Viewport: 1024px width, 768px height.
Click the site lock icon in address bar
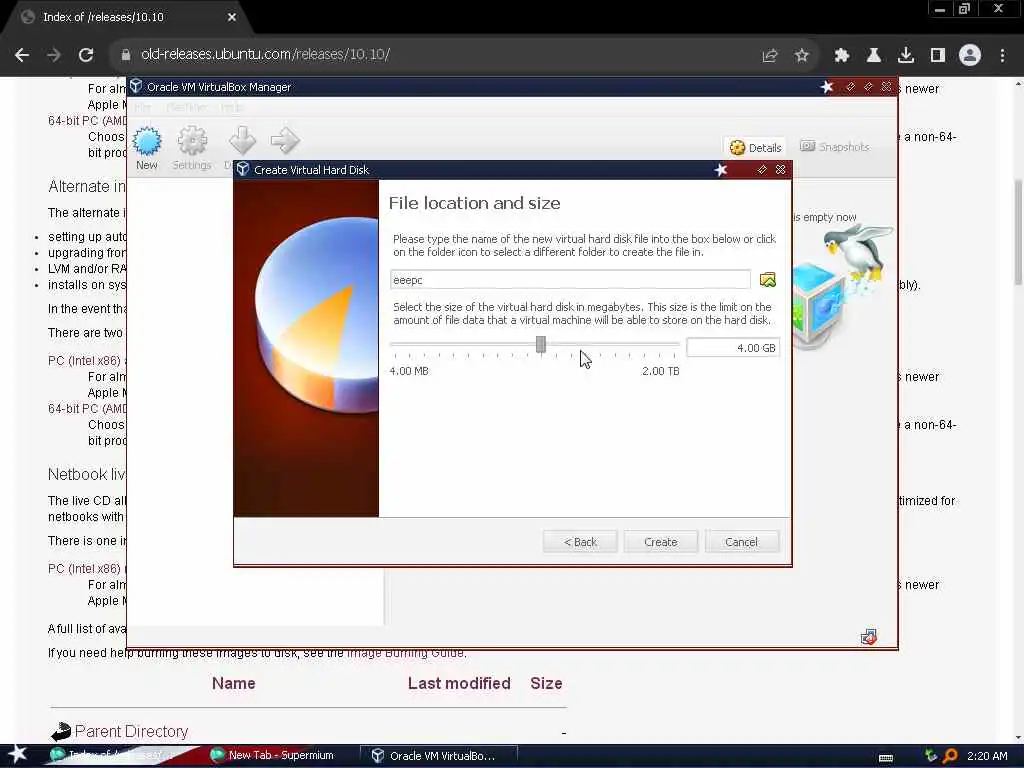point(126,55)
